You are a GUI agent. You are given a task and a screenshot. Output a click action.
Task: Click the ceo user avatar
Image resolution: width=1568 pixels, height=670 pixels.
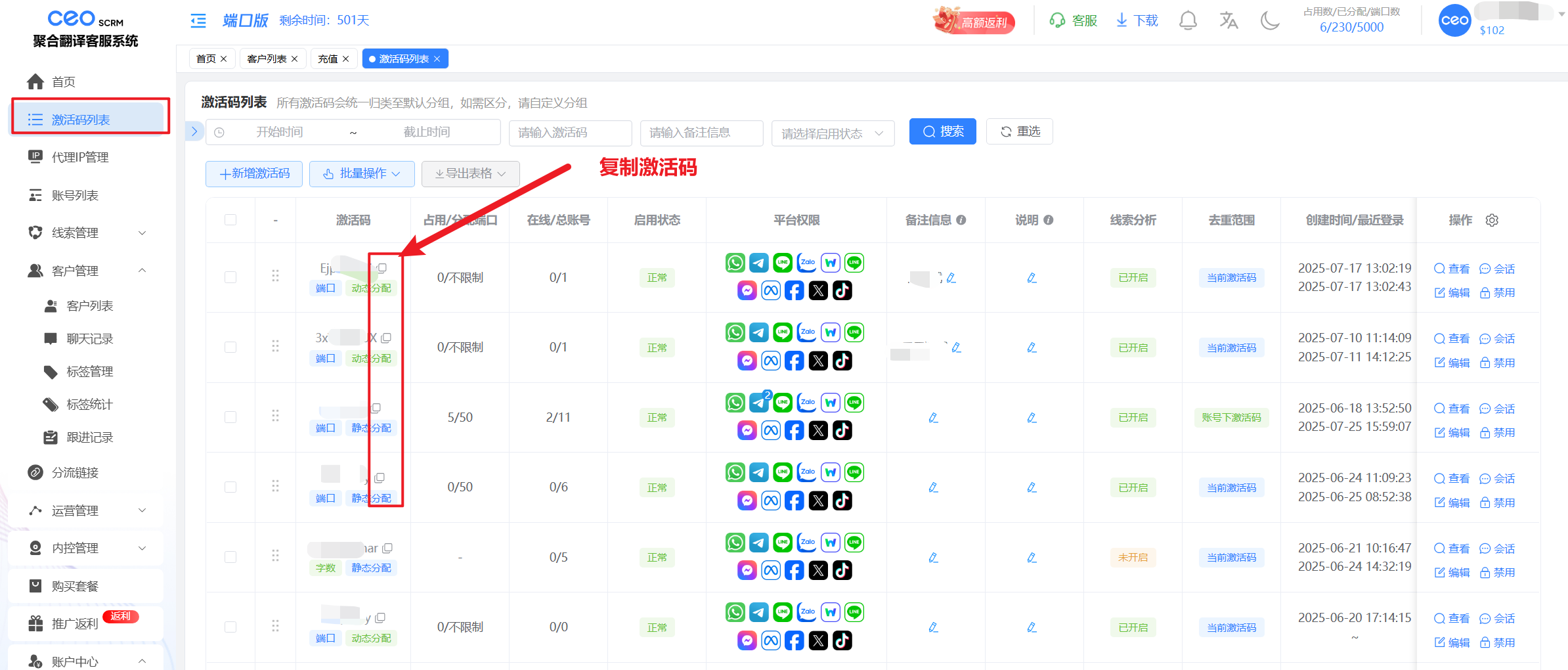click(1454, 20)
